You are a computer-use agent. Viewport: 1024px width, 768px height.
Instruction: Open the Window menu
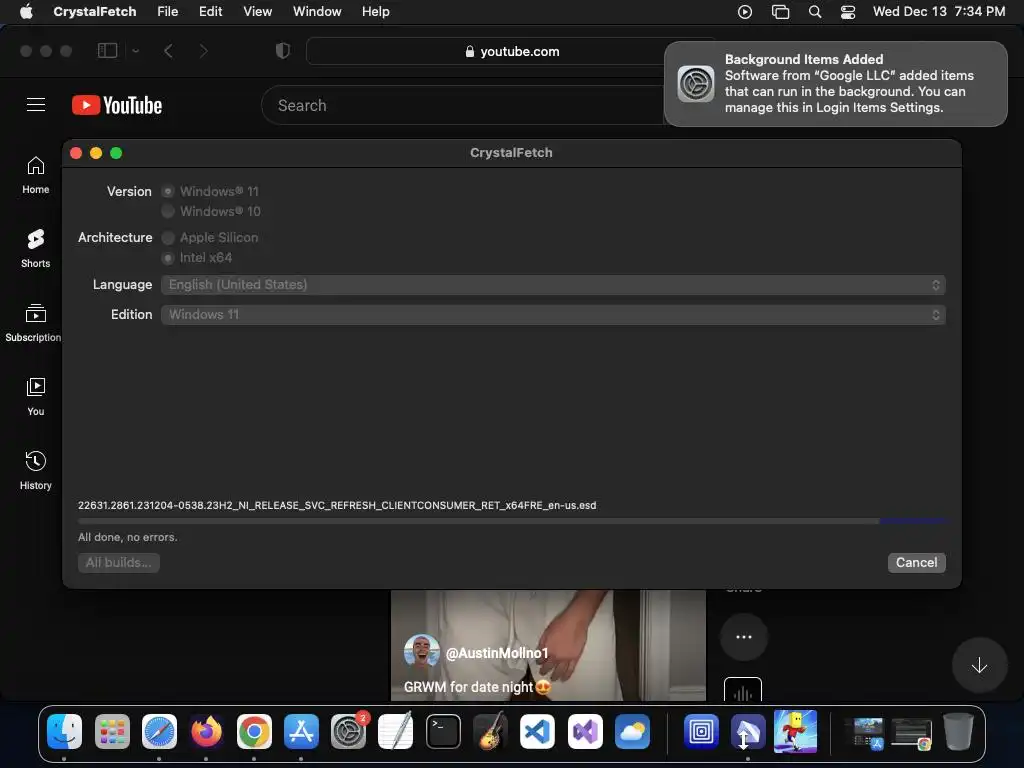click(x=317, y=12)
